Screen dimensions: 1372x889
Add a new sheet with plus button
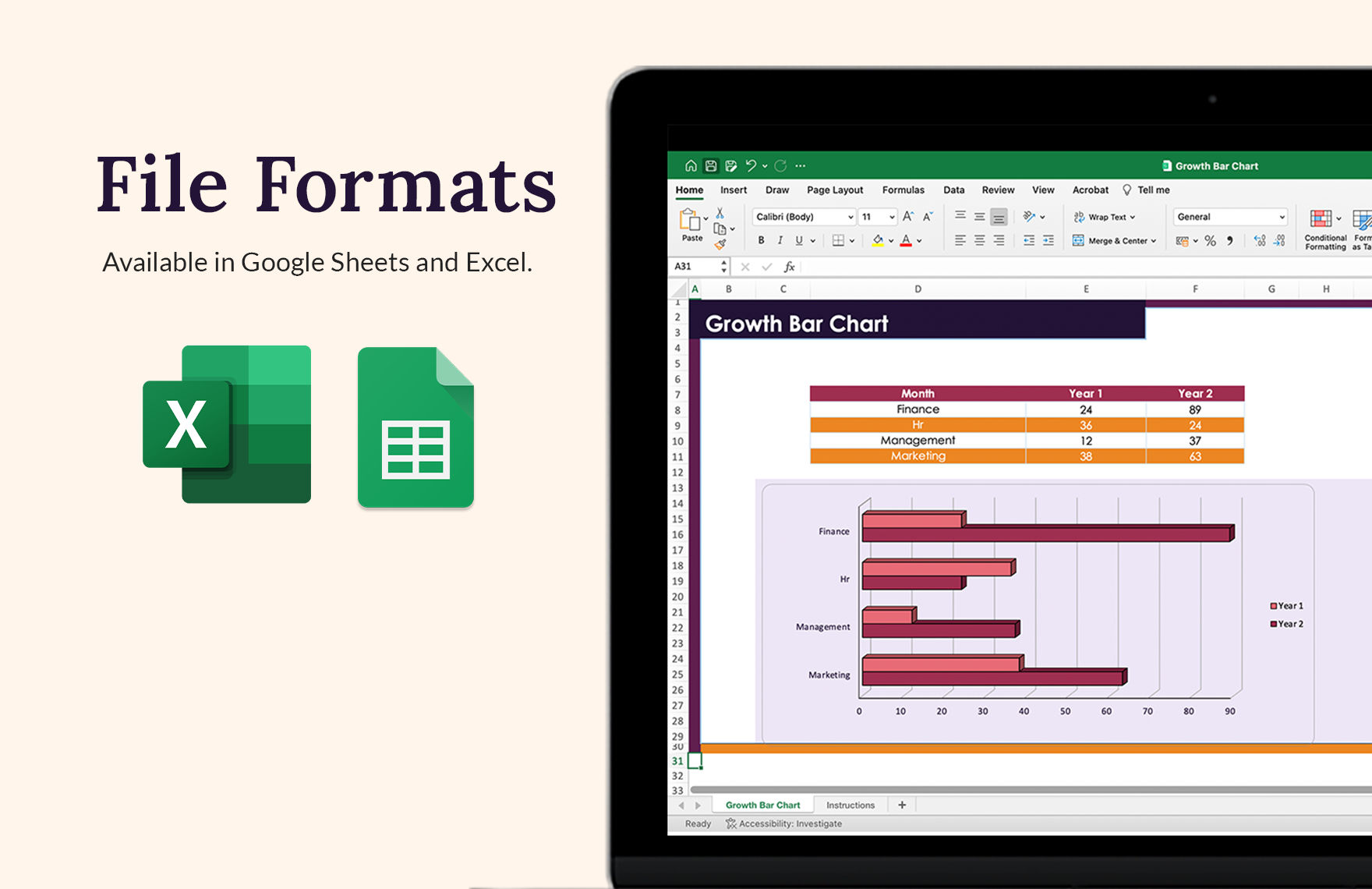[x=902, y=805]
